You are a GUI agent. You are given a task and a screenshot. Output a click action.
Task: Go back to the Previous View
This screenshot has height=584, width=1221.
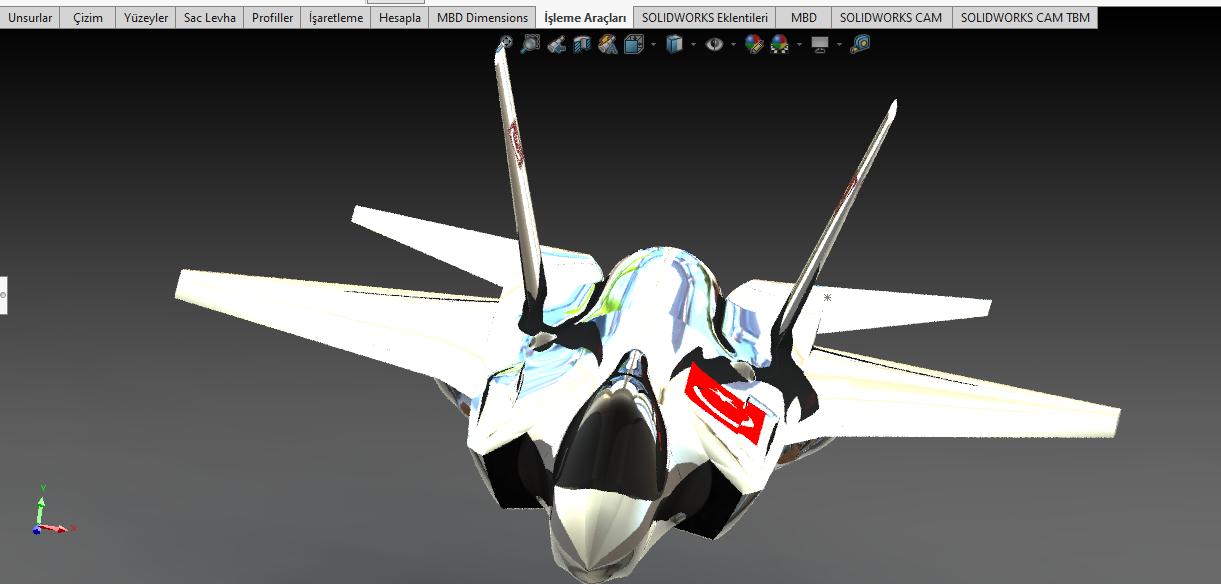(x=557, y=44)
